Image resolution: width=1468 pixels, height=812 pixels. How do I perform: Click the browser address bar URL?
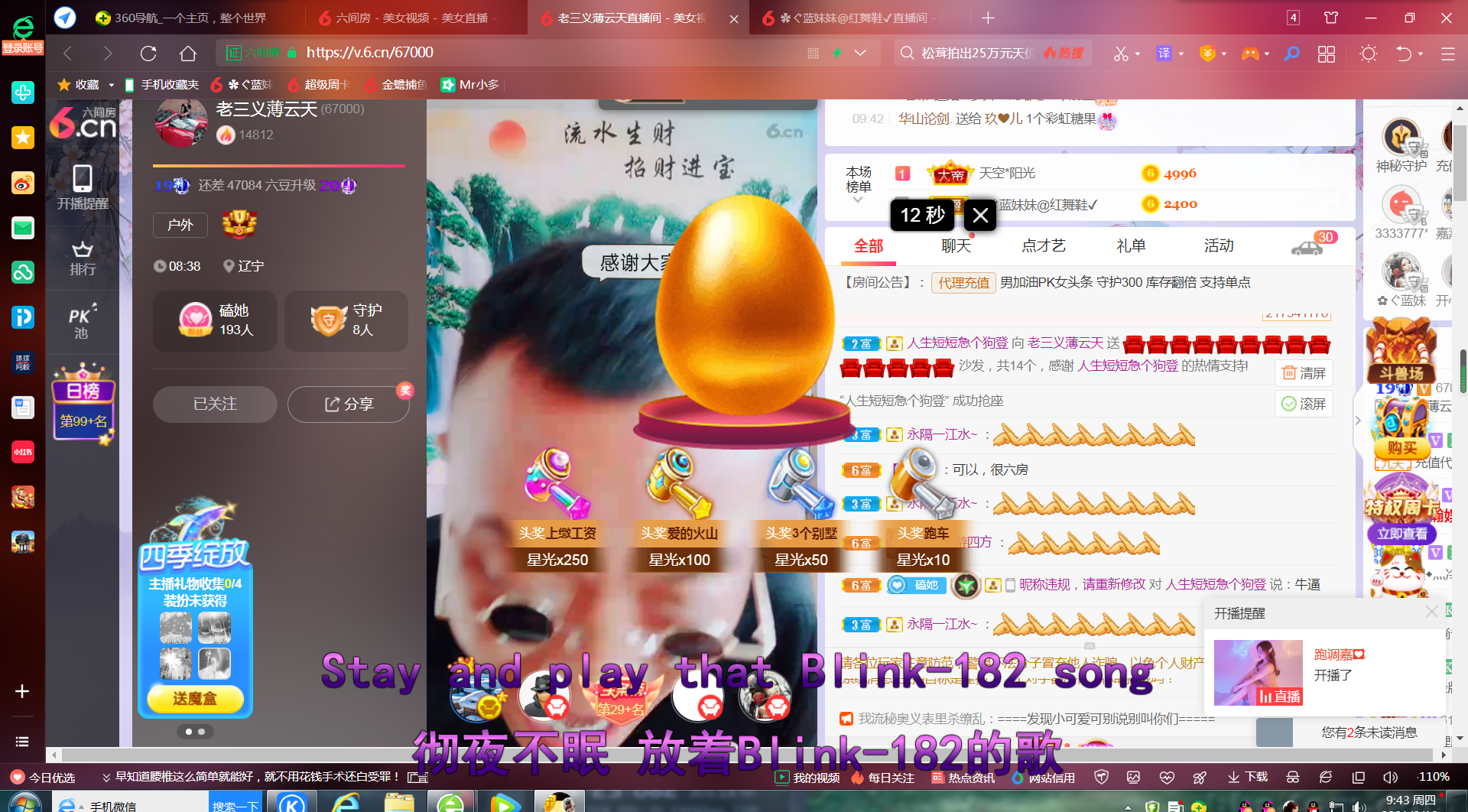(x=370, y=53)
